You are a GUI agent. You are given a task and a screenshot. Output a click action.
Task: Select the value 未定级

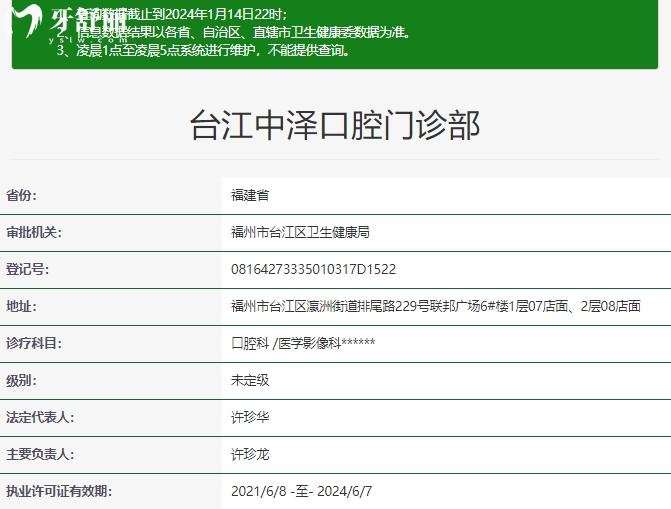250,380
